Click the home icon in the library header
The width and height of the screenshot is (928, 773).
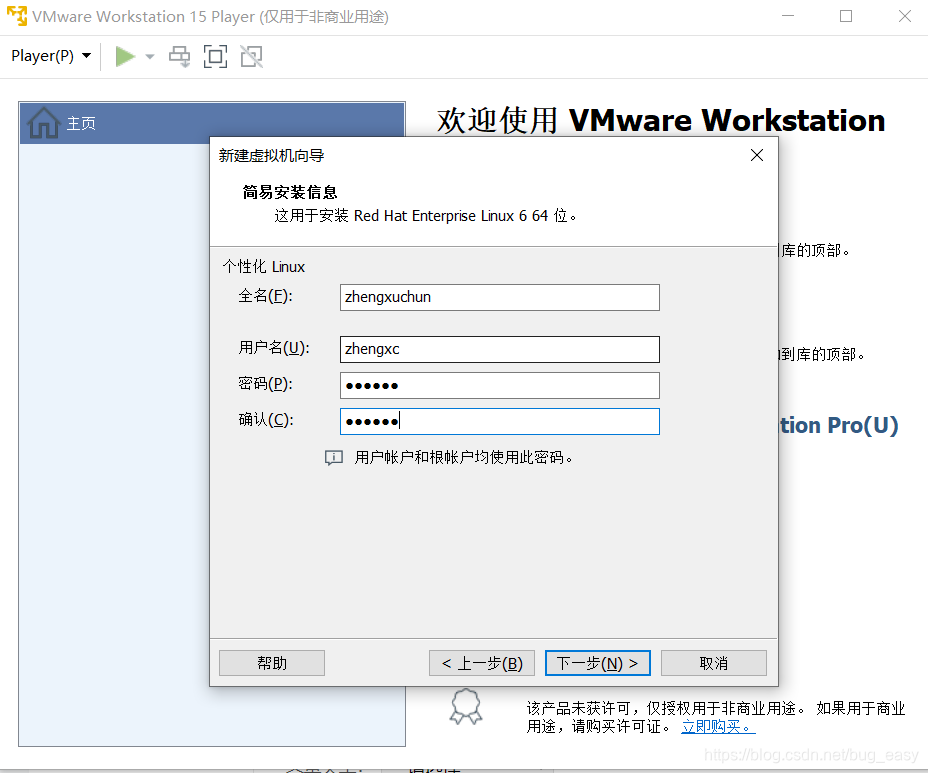44,123
